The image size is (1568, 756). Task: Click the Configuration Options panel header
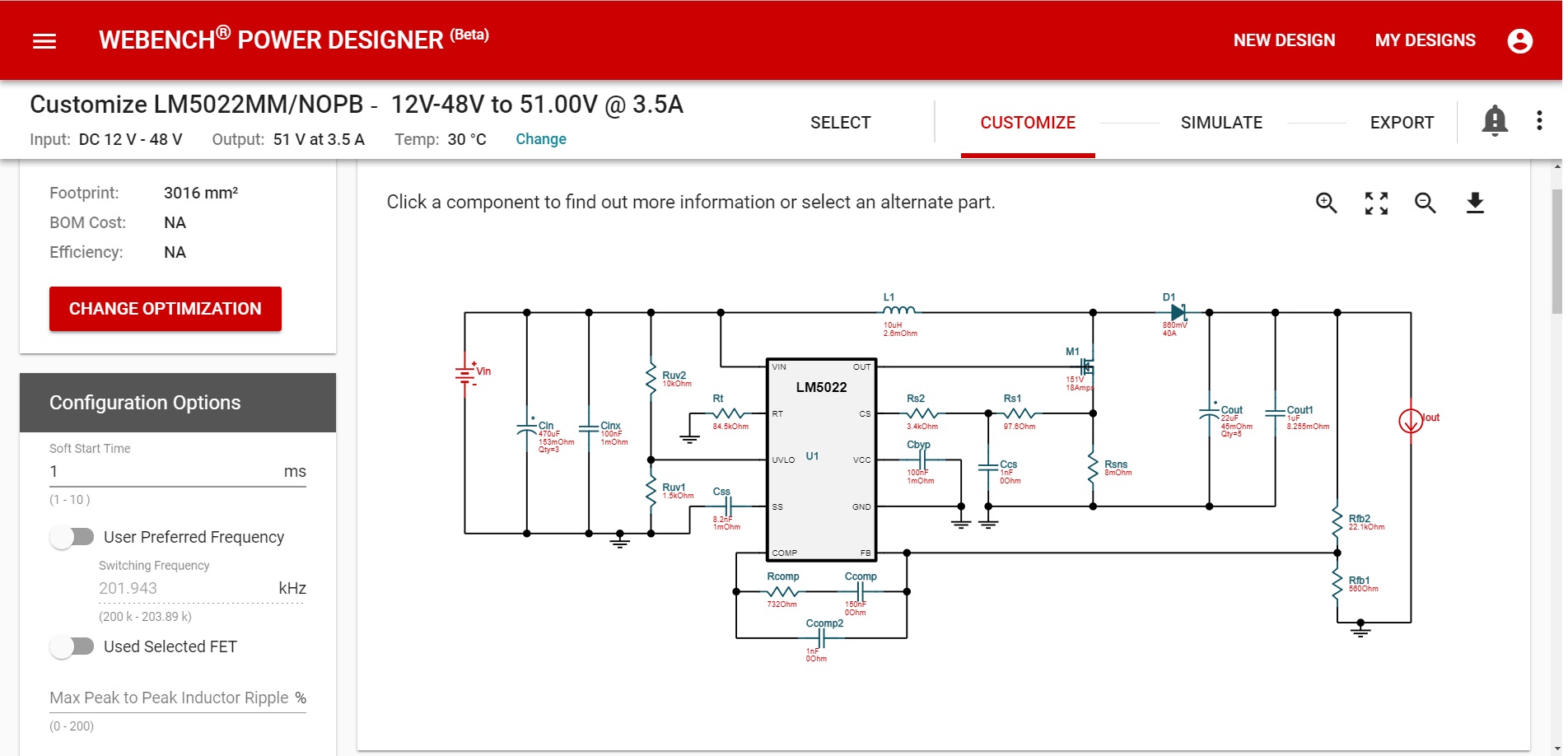coord(178,403)
